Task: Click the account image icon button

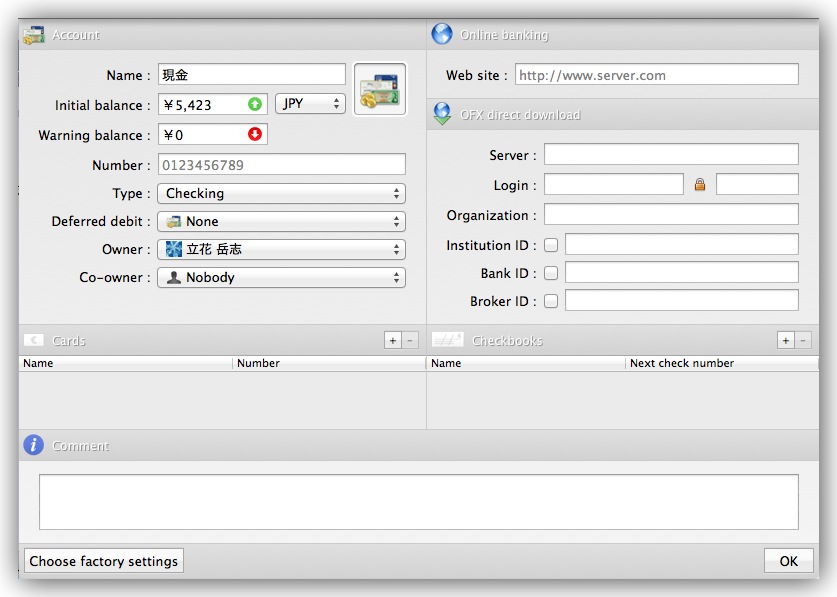Action: (x=380, y=90)
